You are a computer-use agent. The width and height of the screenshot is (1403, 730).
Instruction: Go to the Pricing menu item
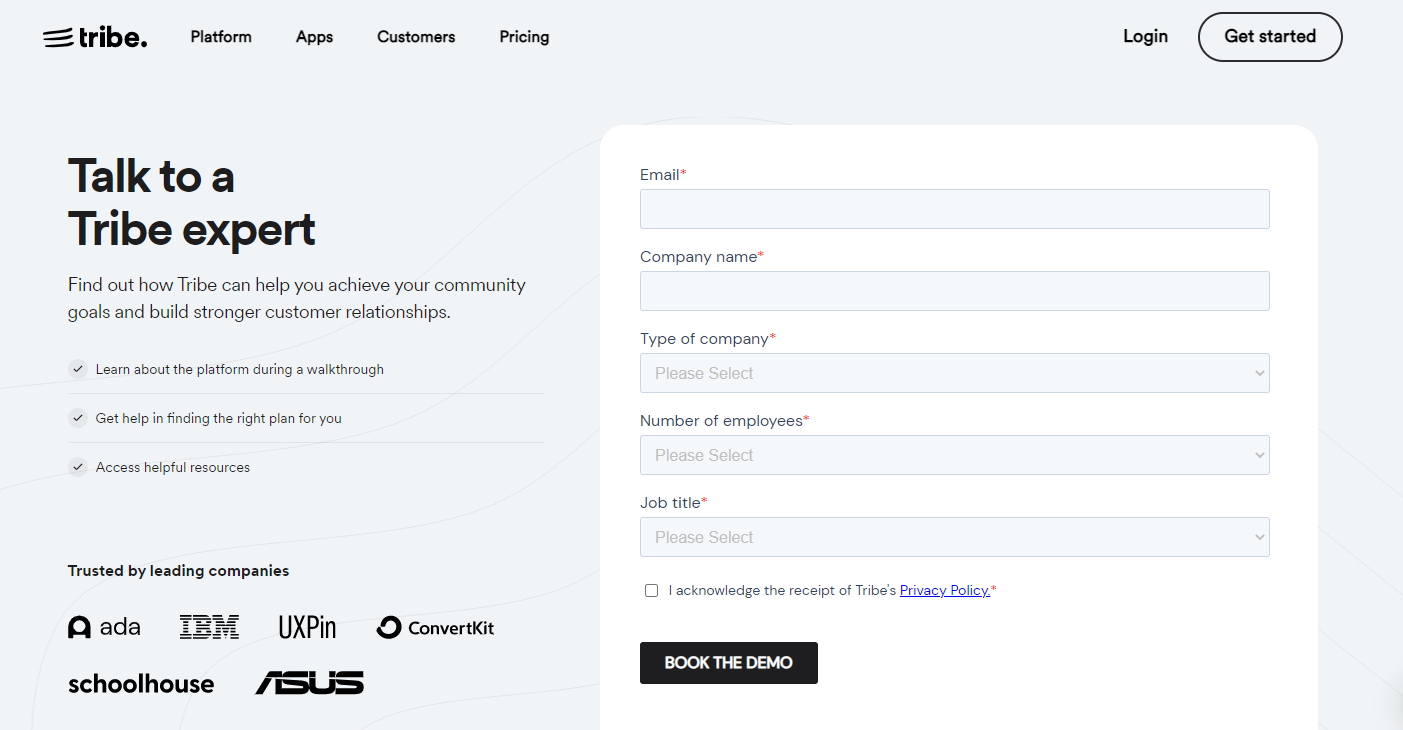(524, 37)
